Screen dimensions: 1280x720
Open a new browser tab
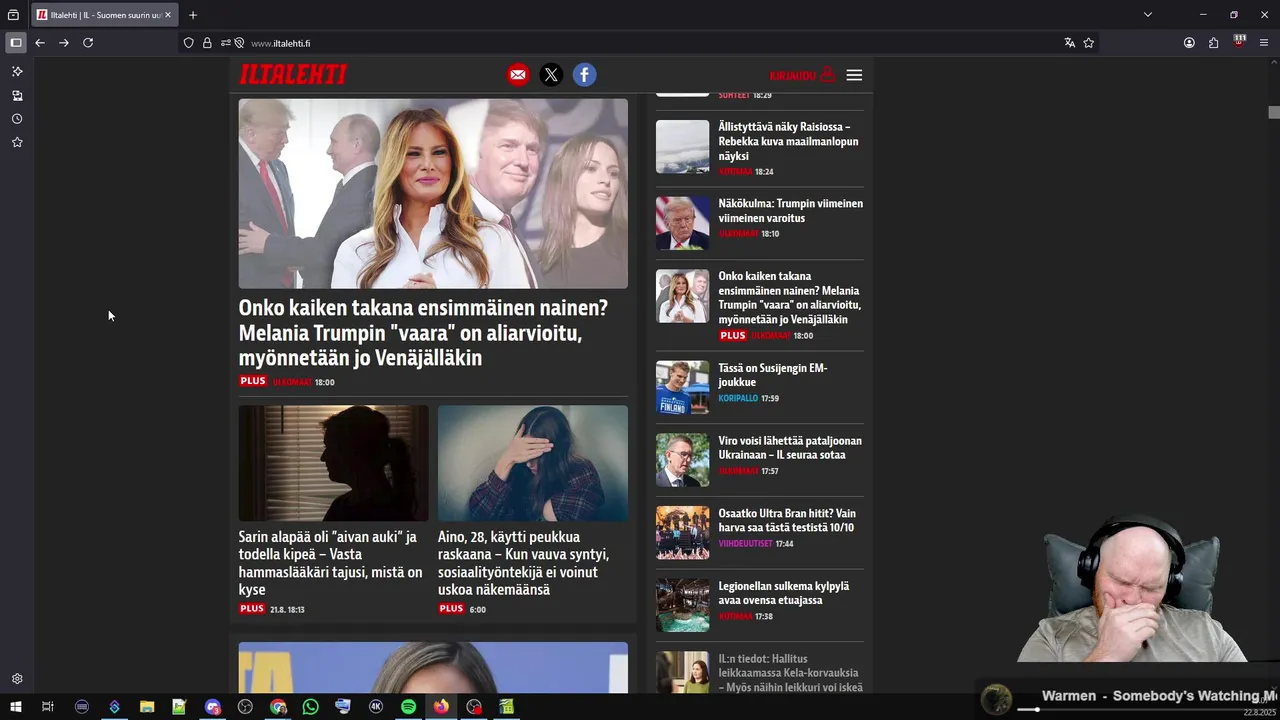click(193, 15)
